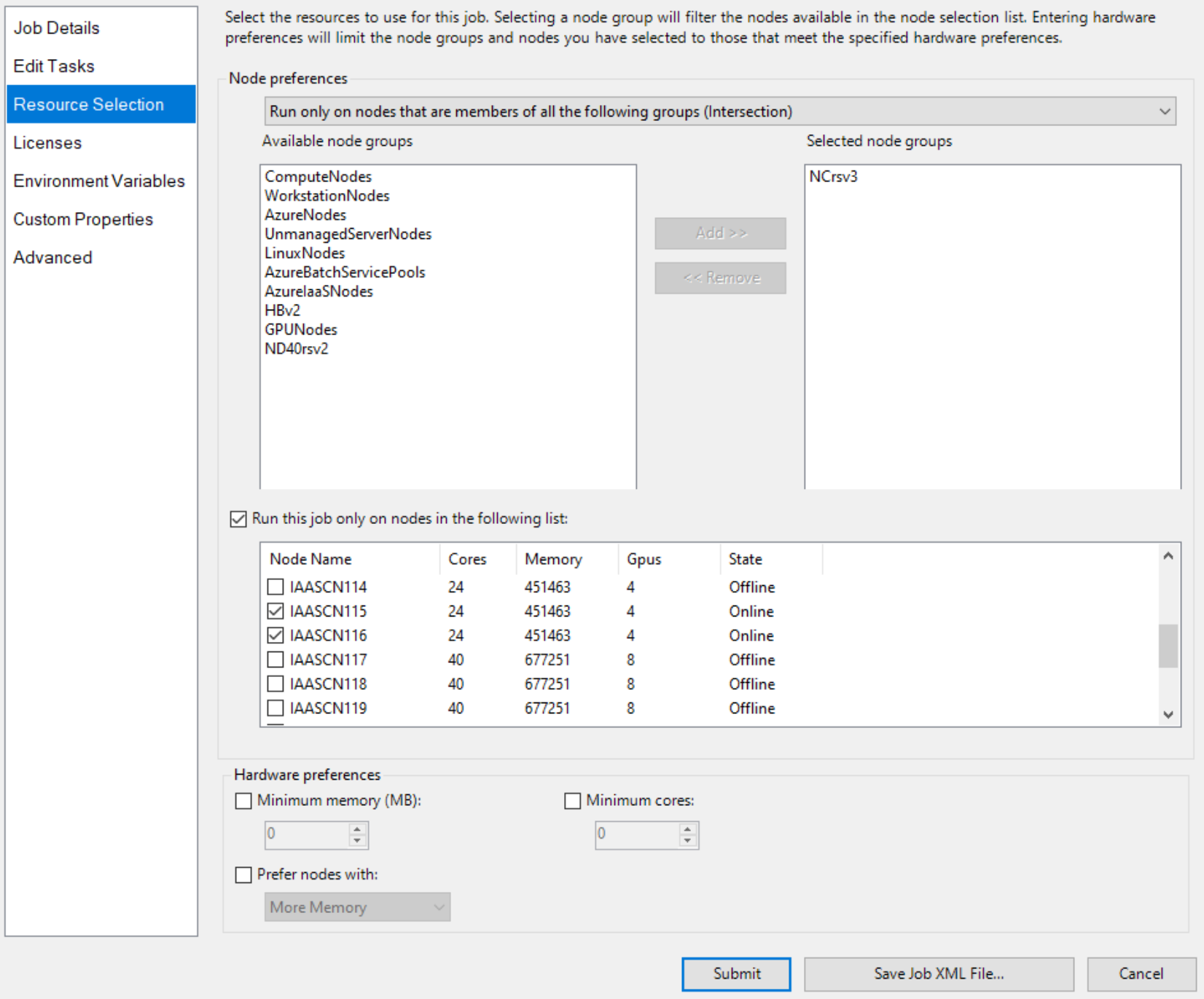Screen dimensions: 1204x999
Task: Uncheck the IAASCN116 node checkbox
Action: coord(275,635)
